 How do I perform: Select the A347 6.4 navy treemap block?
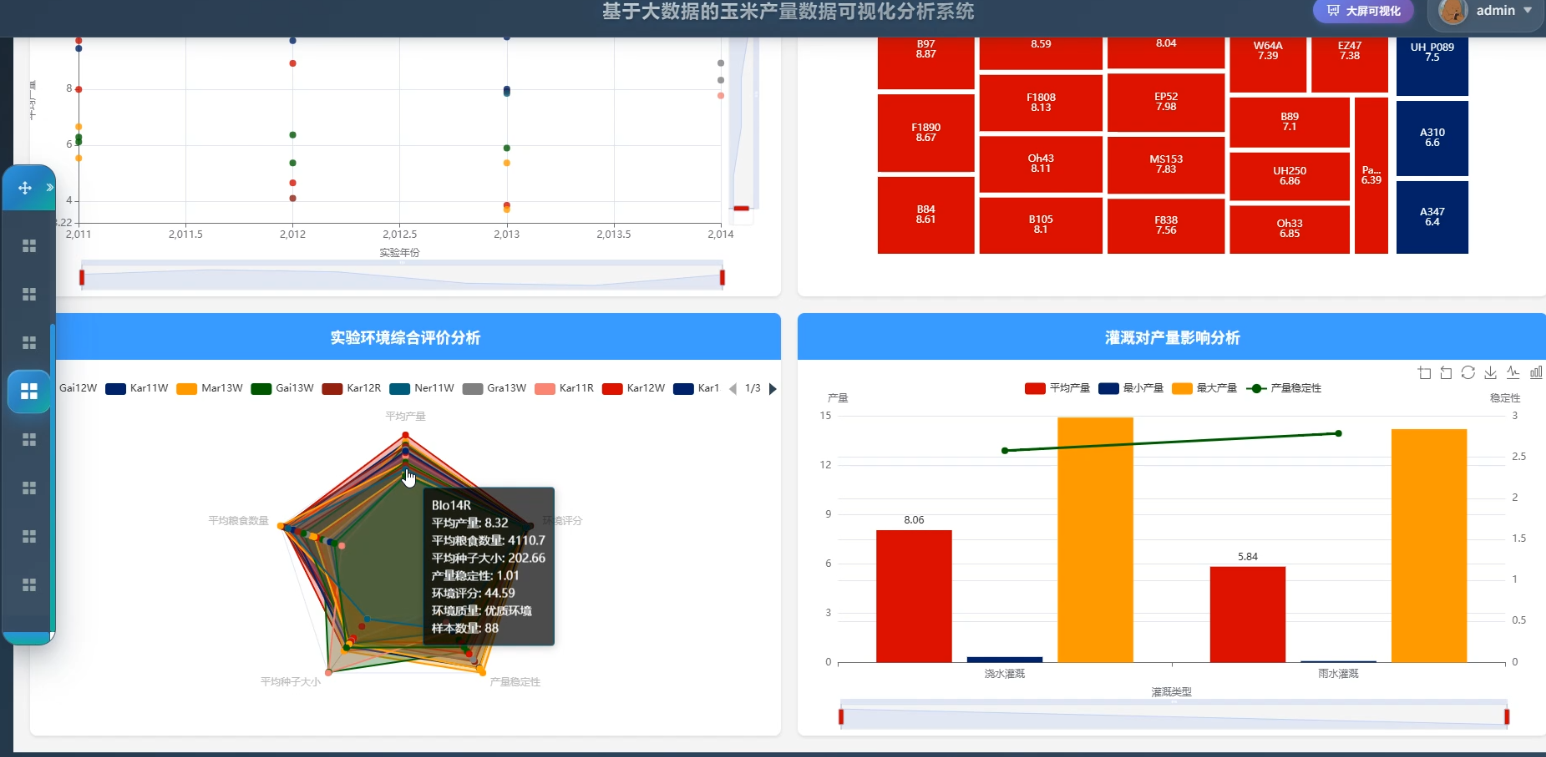[x=1432, y=217]
